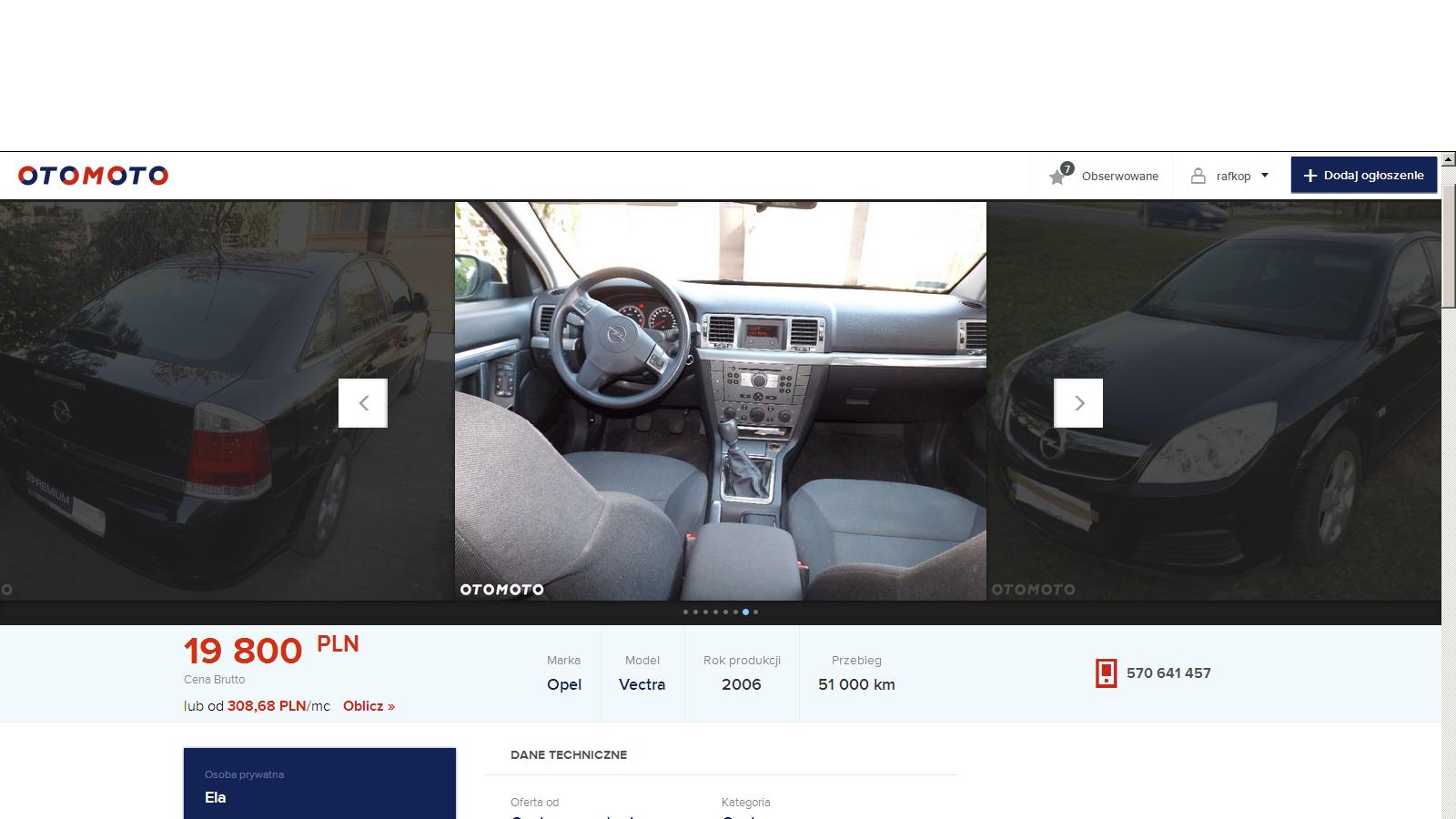Select the first gallery pagination dot
Viewport: 1456px width, 819px height.
[x=685, y=612]
